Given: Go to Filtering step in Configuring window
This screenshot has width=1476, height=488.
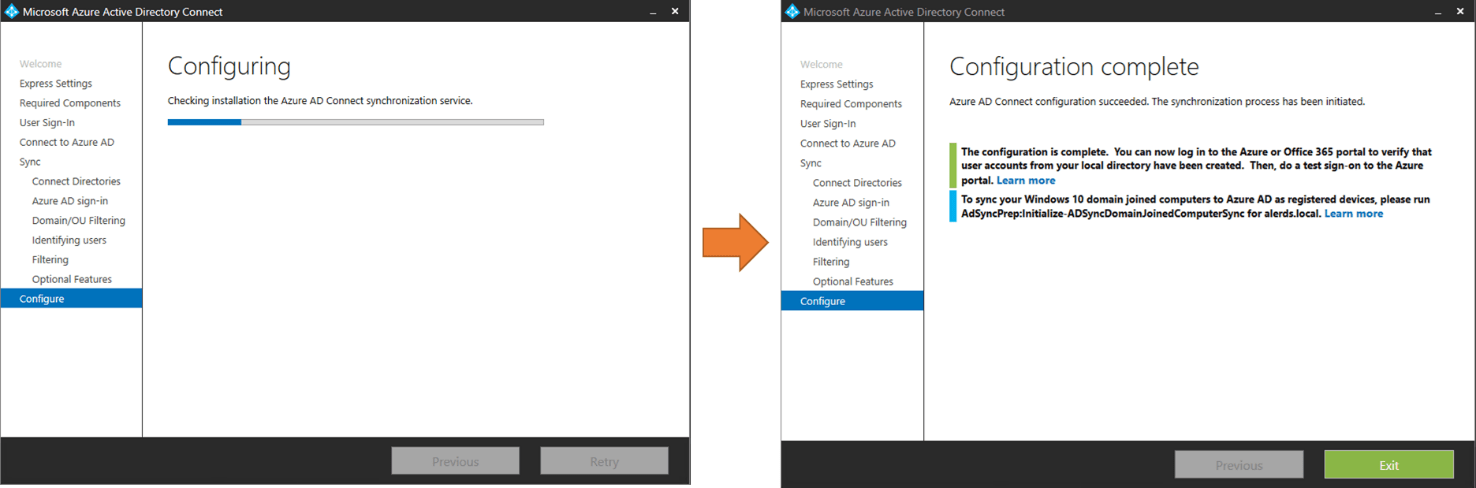Looking at the screenshot, I should coord(50,259).
